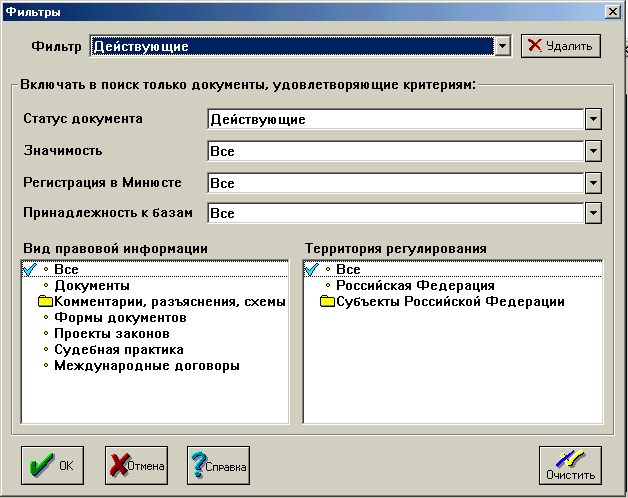Click the bullet marker beside Проекты законов
The width and height of the screenshot is (628, 498).
coord(46,334)
